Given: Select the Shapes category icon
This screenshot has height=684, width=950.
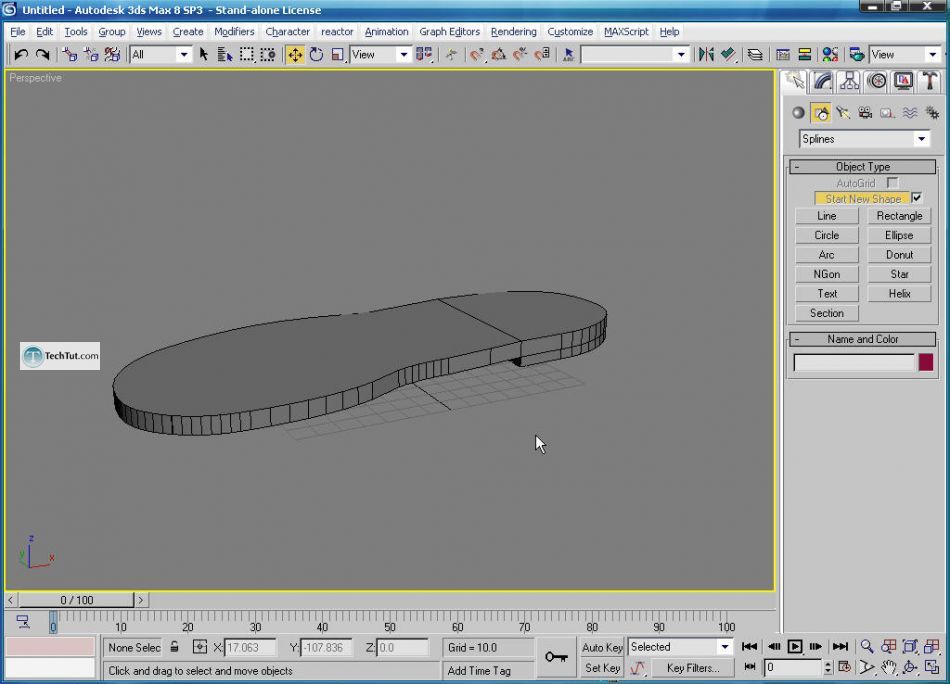Looking at the screenshot, I should (821, 113).
